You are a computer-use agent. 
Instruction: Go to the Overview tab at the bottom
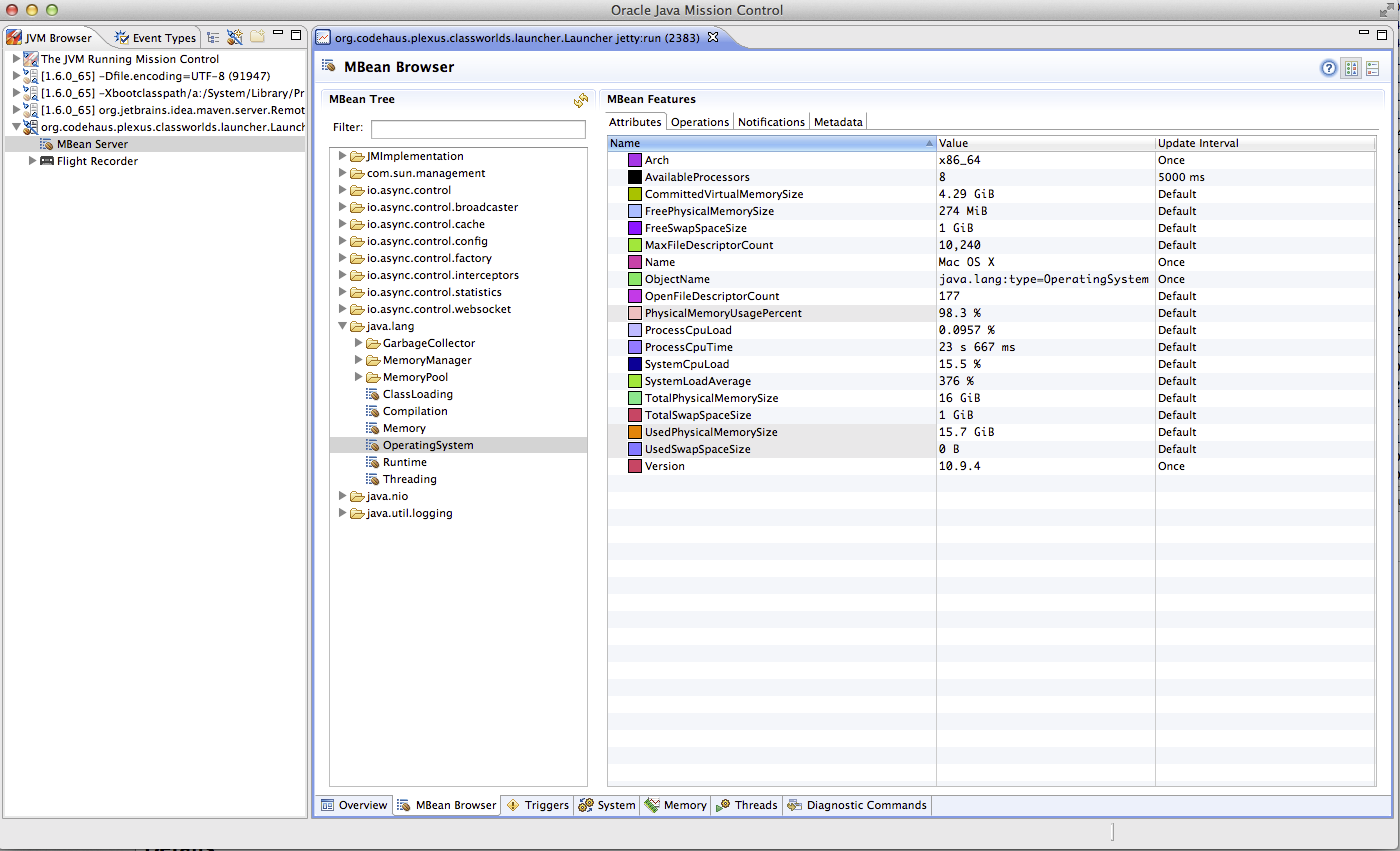coord(354,805)
